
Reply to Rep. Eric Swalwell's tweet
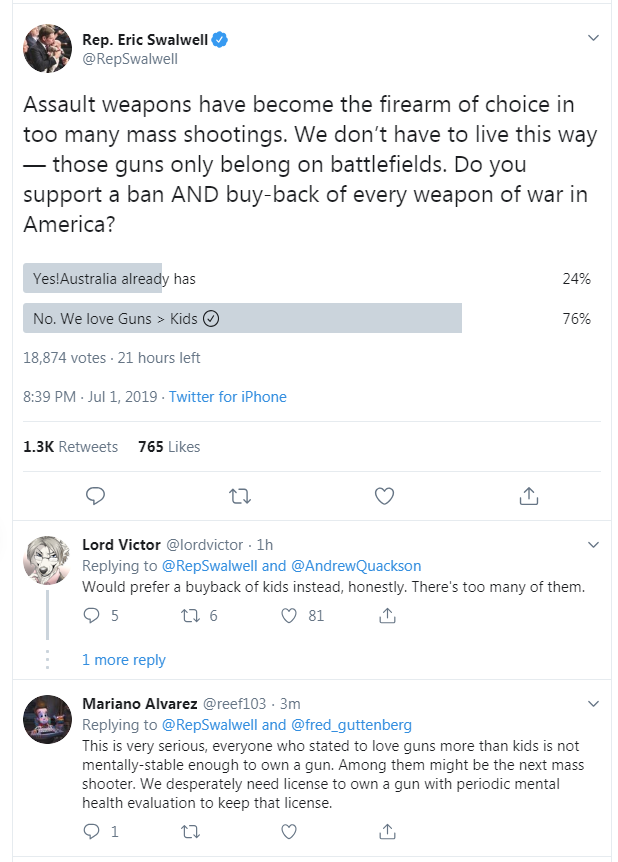coord(95,496)
